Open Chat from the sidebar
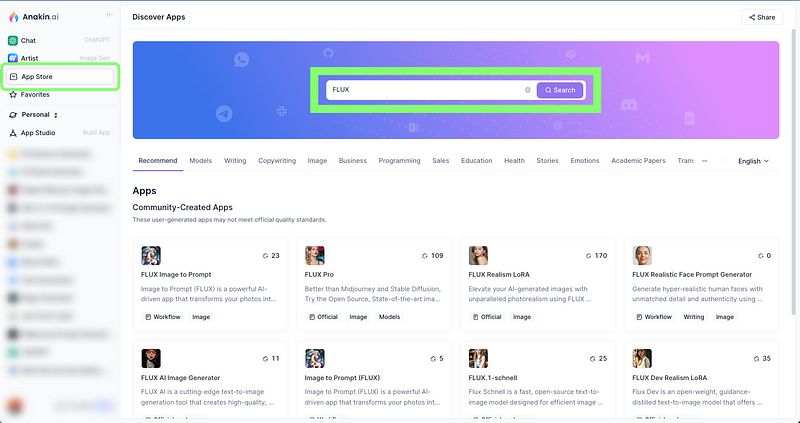This screenshot has height=423, width=800. click(x=59, y=40)
